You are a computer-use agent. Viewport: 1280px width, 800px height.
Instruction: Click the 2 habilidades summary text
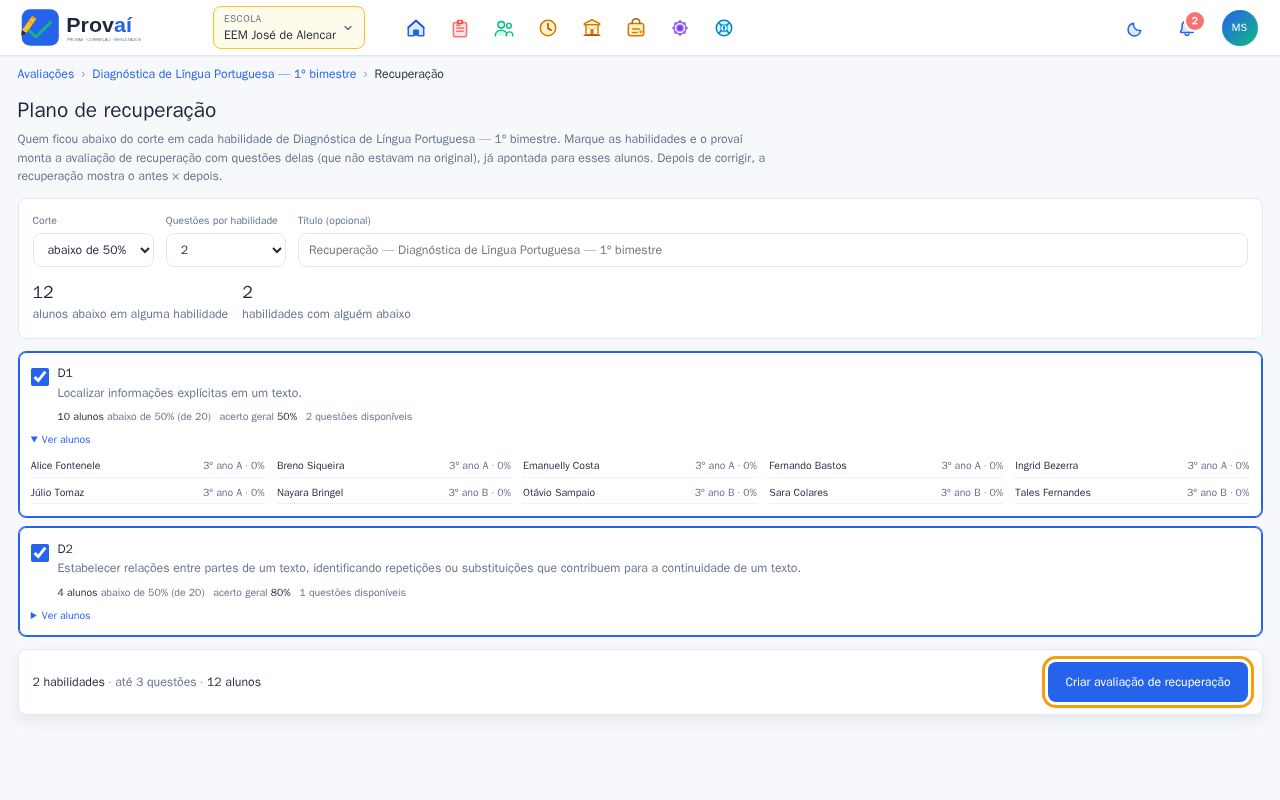69,682
